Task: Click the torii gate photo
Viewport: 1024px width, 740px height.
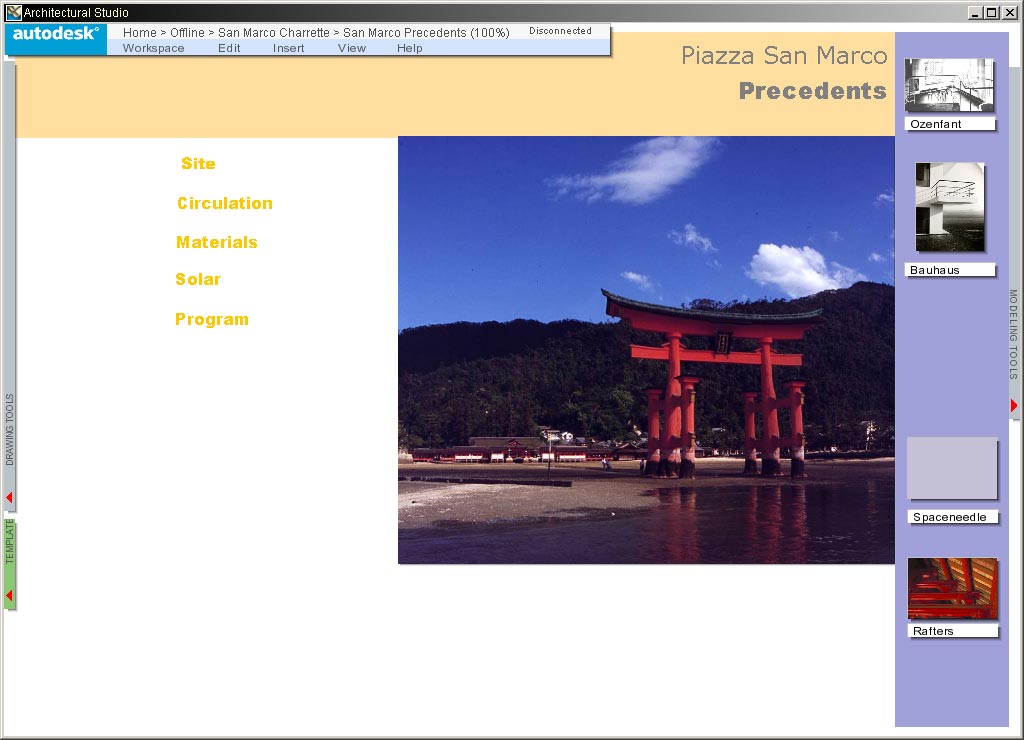Action: click(647, 350)
